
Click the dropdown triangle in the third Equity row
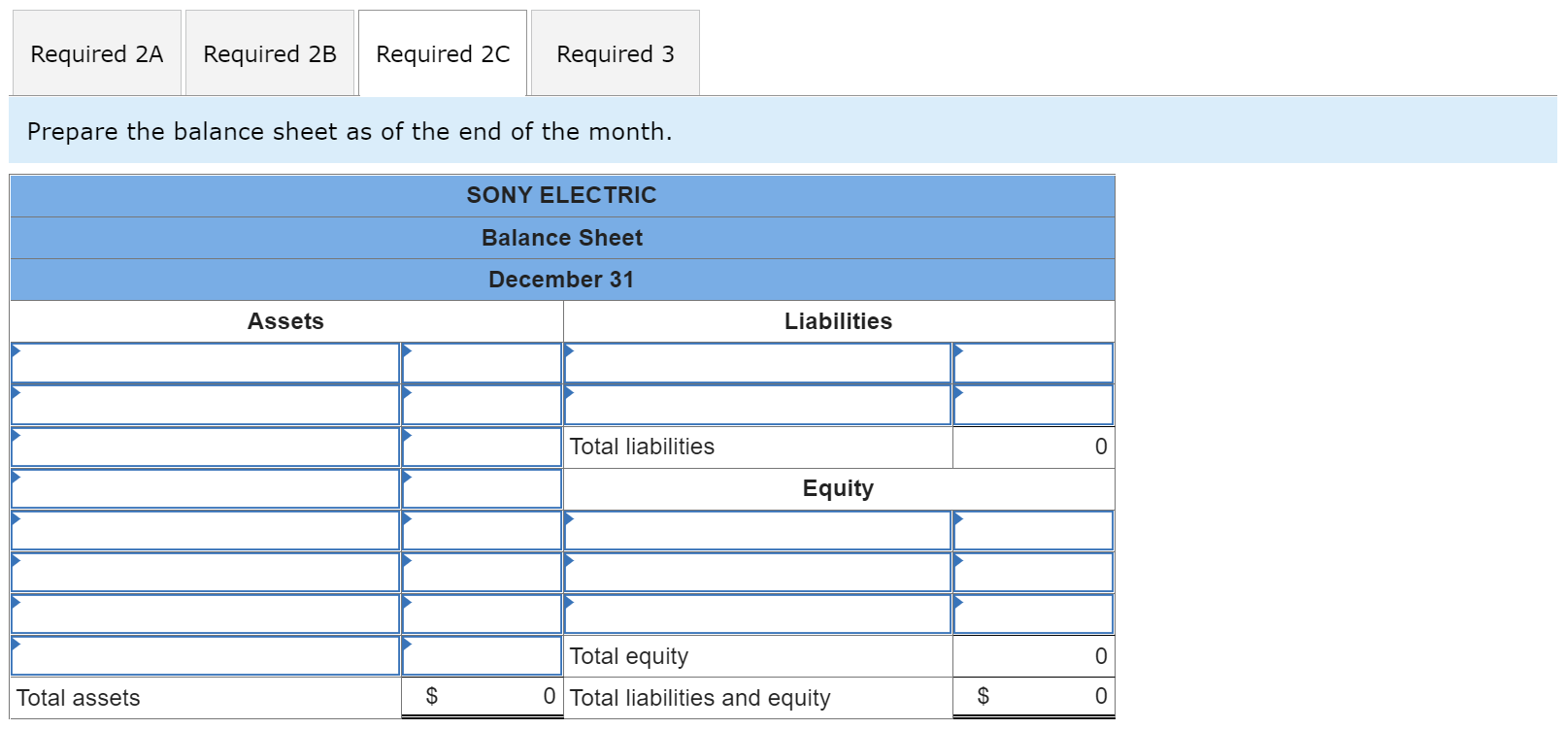point(571,603)
